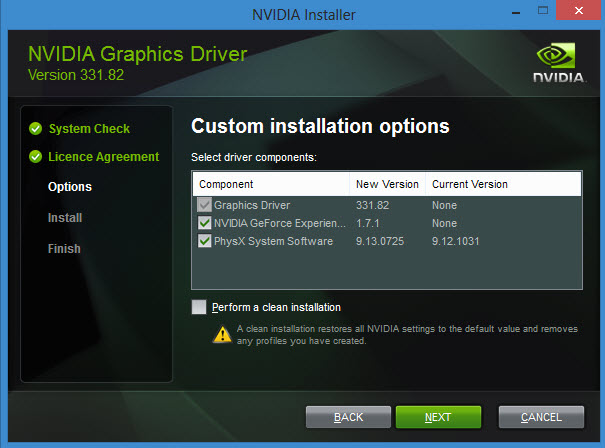Uncheck the PhysX System Software checkbox

coord(205,241)
